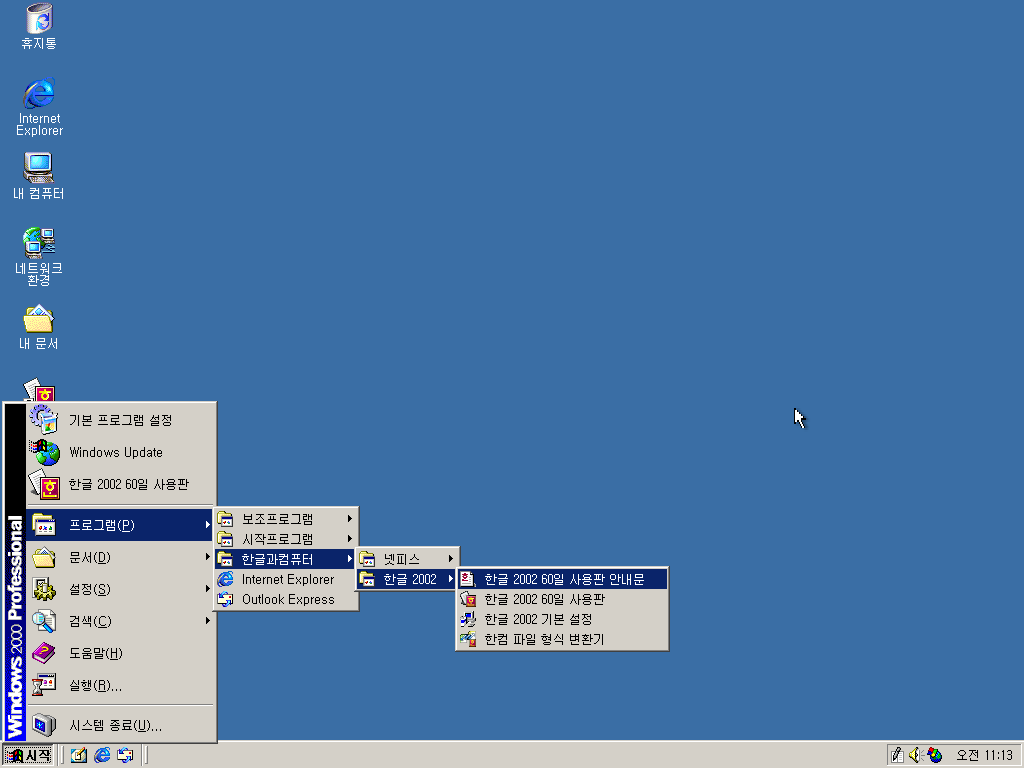Click Show Desktop quick launch icon

pos(79,756)
